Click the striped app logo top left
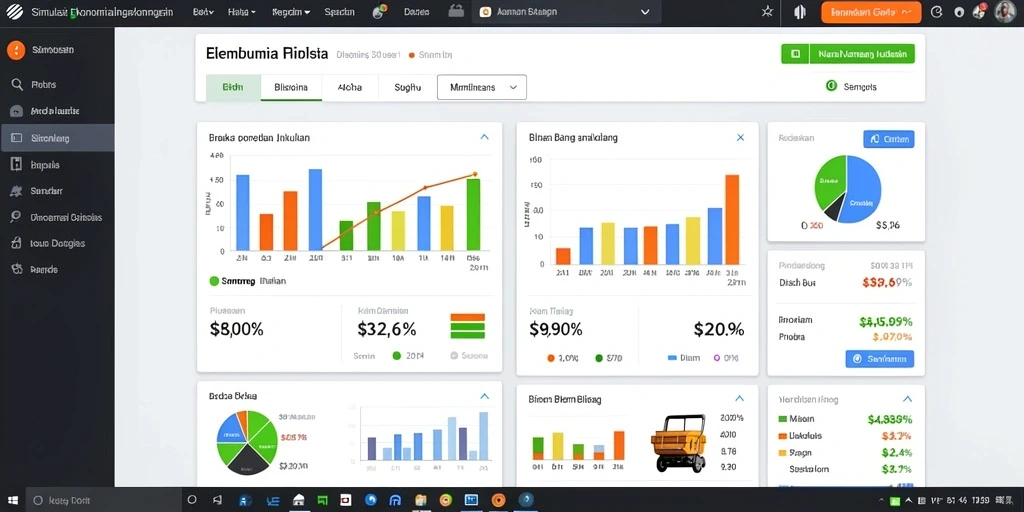1024x512 pixels. (14, 12)
